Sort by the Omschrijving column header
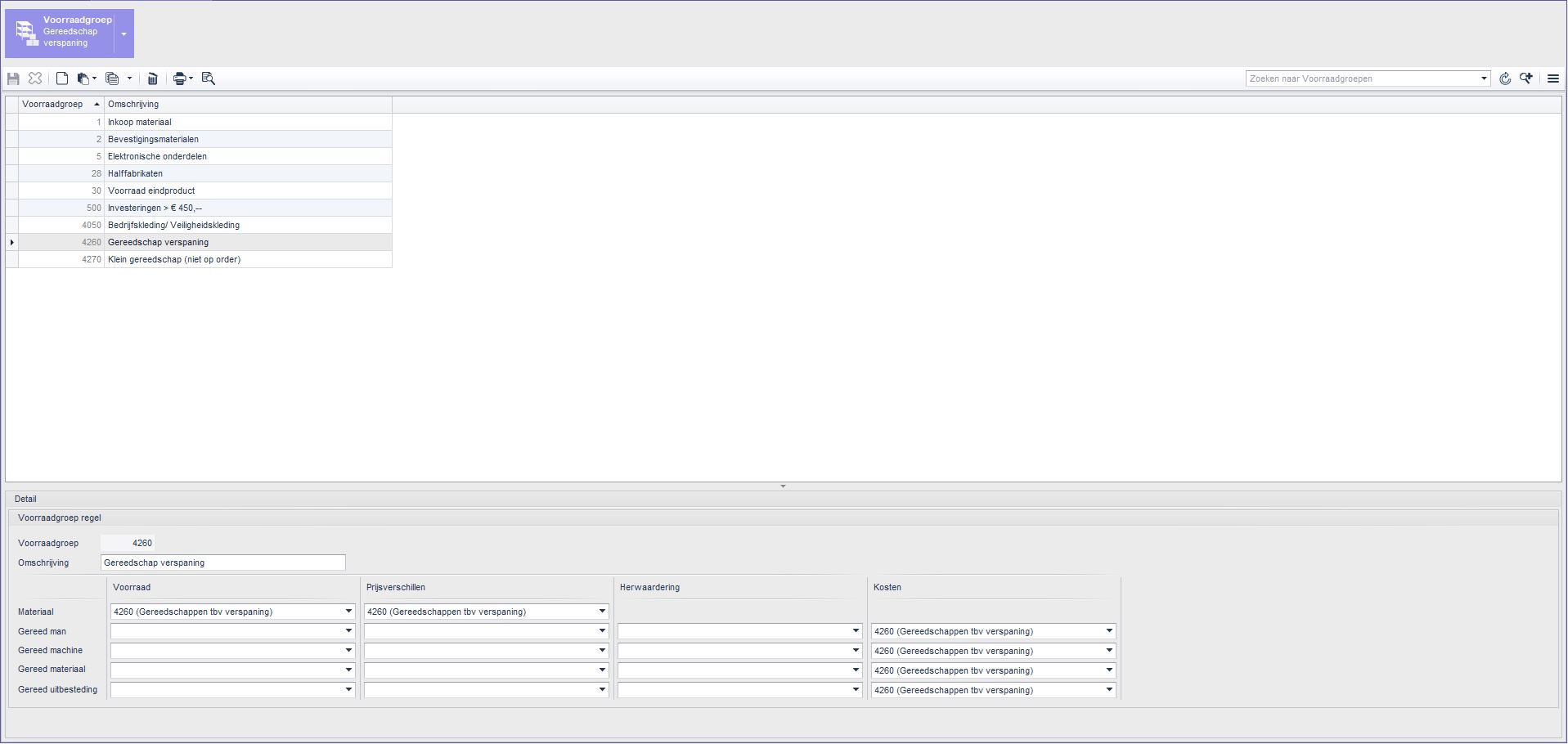Image resolution: width=1568 pixels, height=744 pixels. coord(248,105)
